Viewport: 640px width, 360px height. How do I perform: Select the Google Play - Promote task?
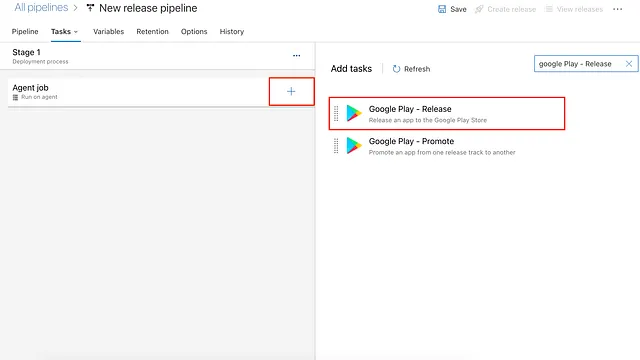click(447, 146)
